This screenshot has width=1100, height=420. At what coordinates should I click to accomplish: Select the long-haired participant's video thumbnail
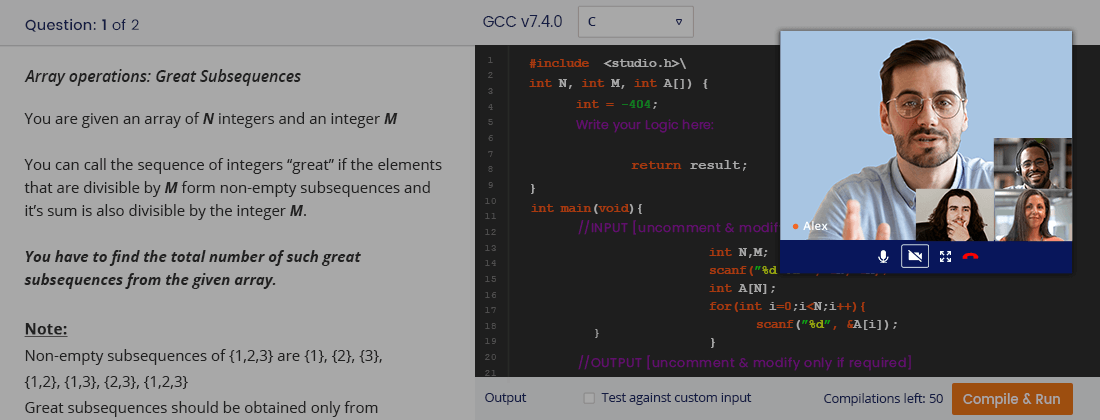[955, 215]
